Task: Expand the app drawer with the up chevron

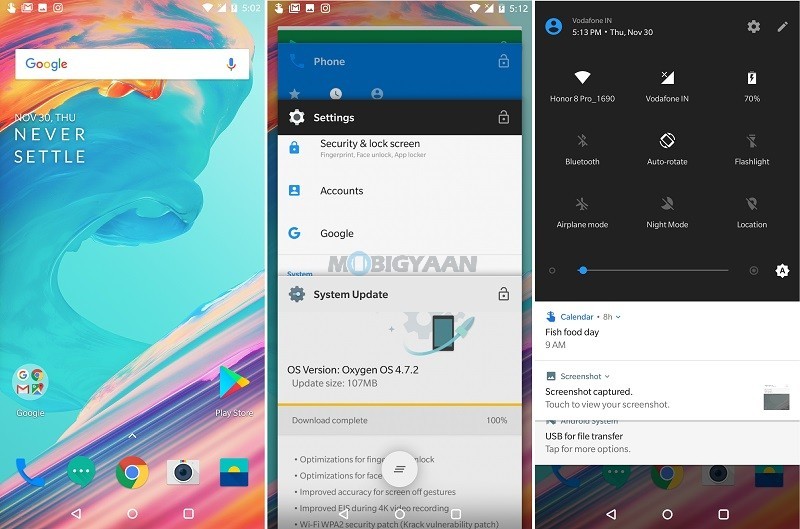Action: (132, 436)
